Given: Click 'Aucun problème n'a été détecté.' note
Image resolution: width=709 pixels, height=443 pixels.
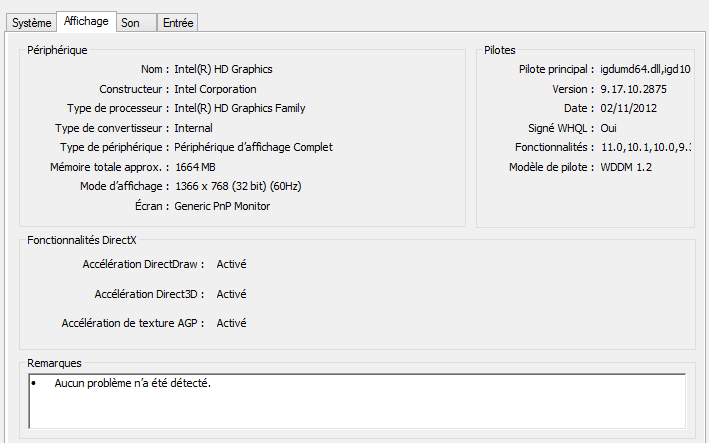Looking at the screenshot, I should tap(132, 383).
